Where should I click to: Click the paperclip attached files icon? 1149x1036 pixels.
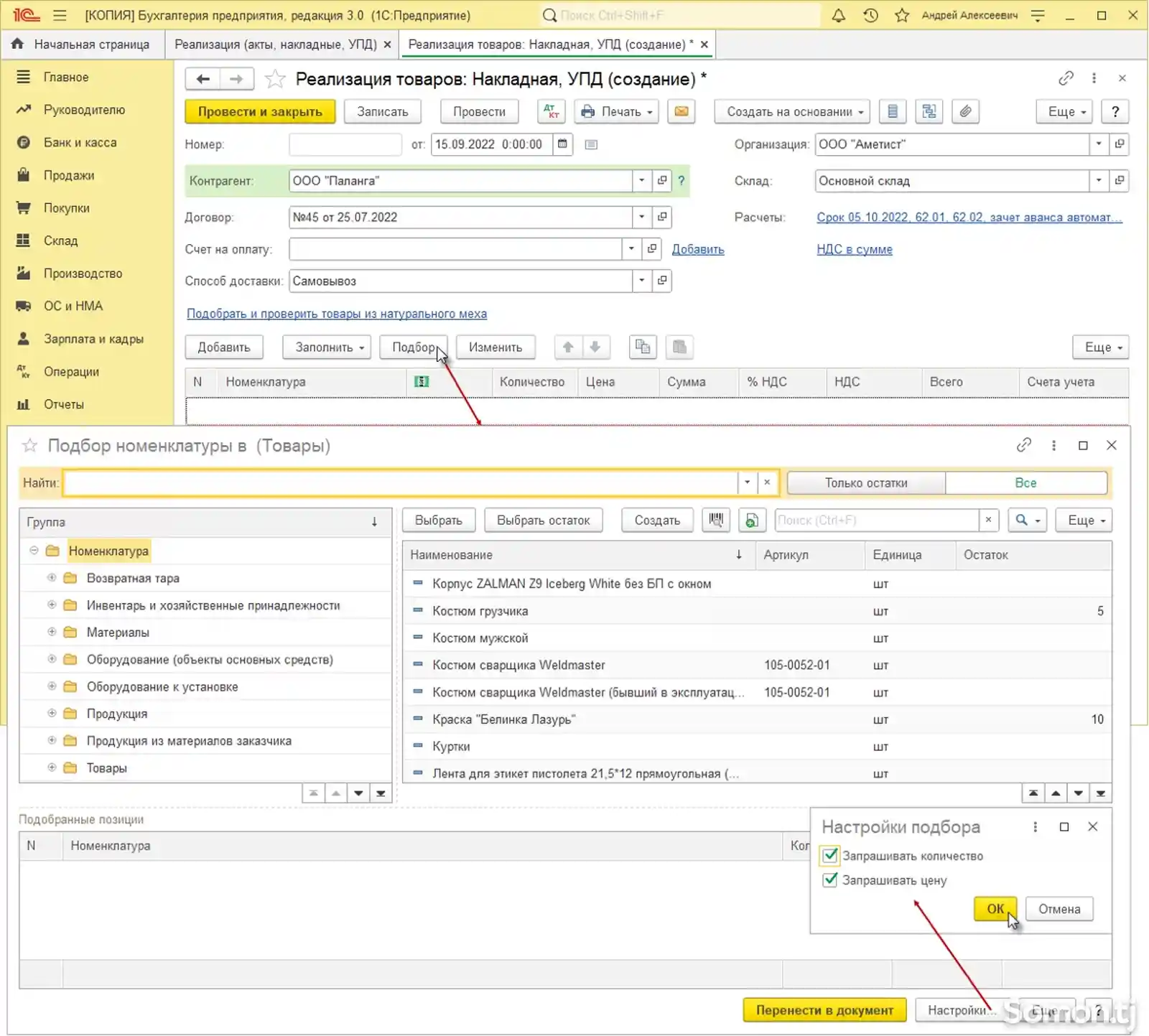pos(966,111)
